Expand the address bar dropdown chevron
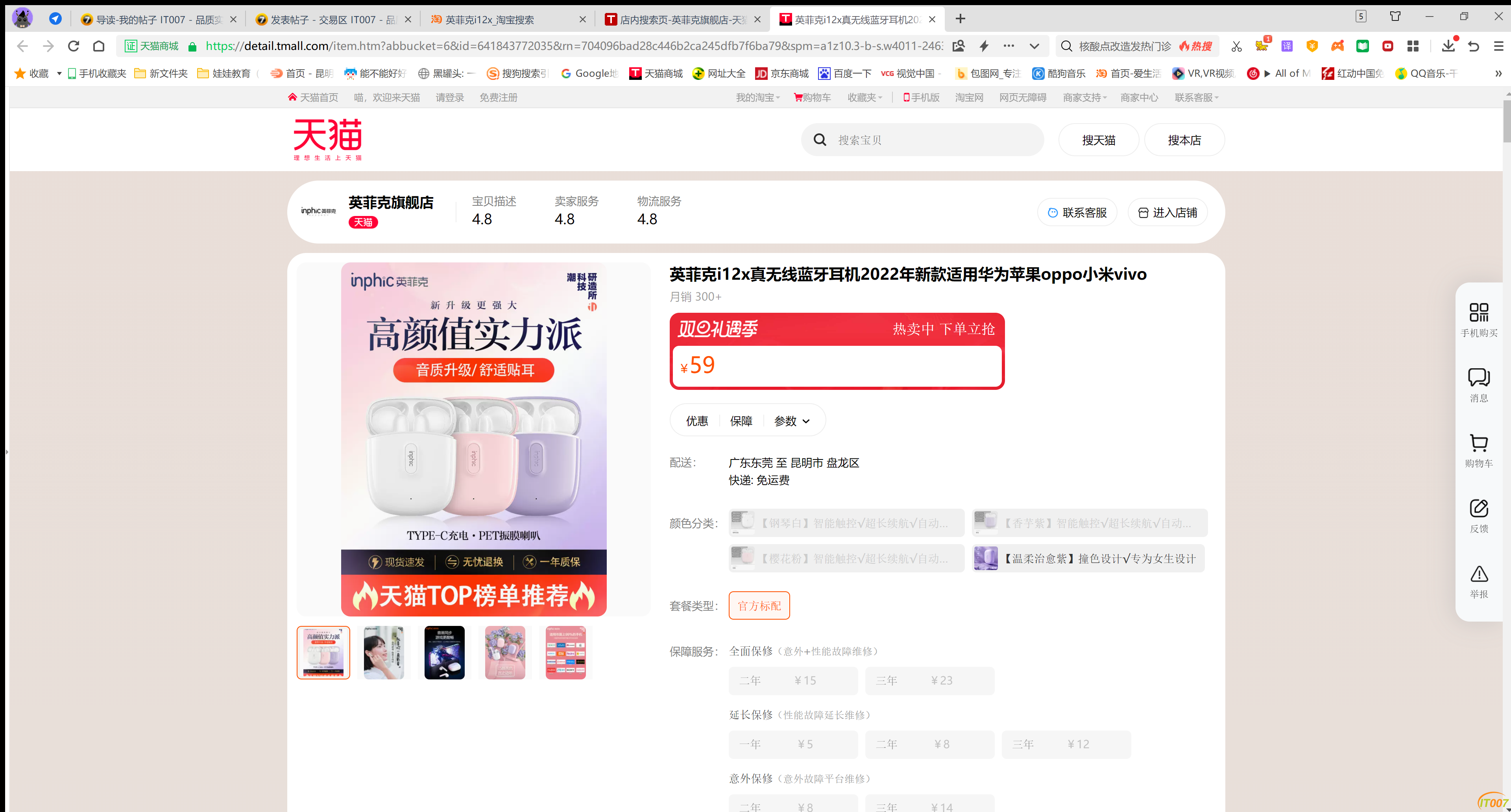 pos(1034,46)
